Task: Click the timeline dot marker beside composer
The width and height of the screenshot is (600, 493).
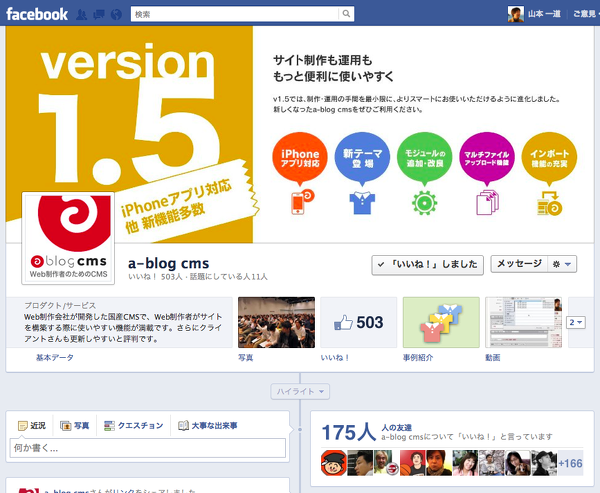Action: point(300,429)
